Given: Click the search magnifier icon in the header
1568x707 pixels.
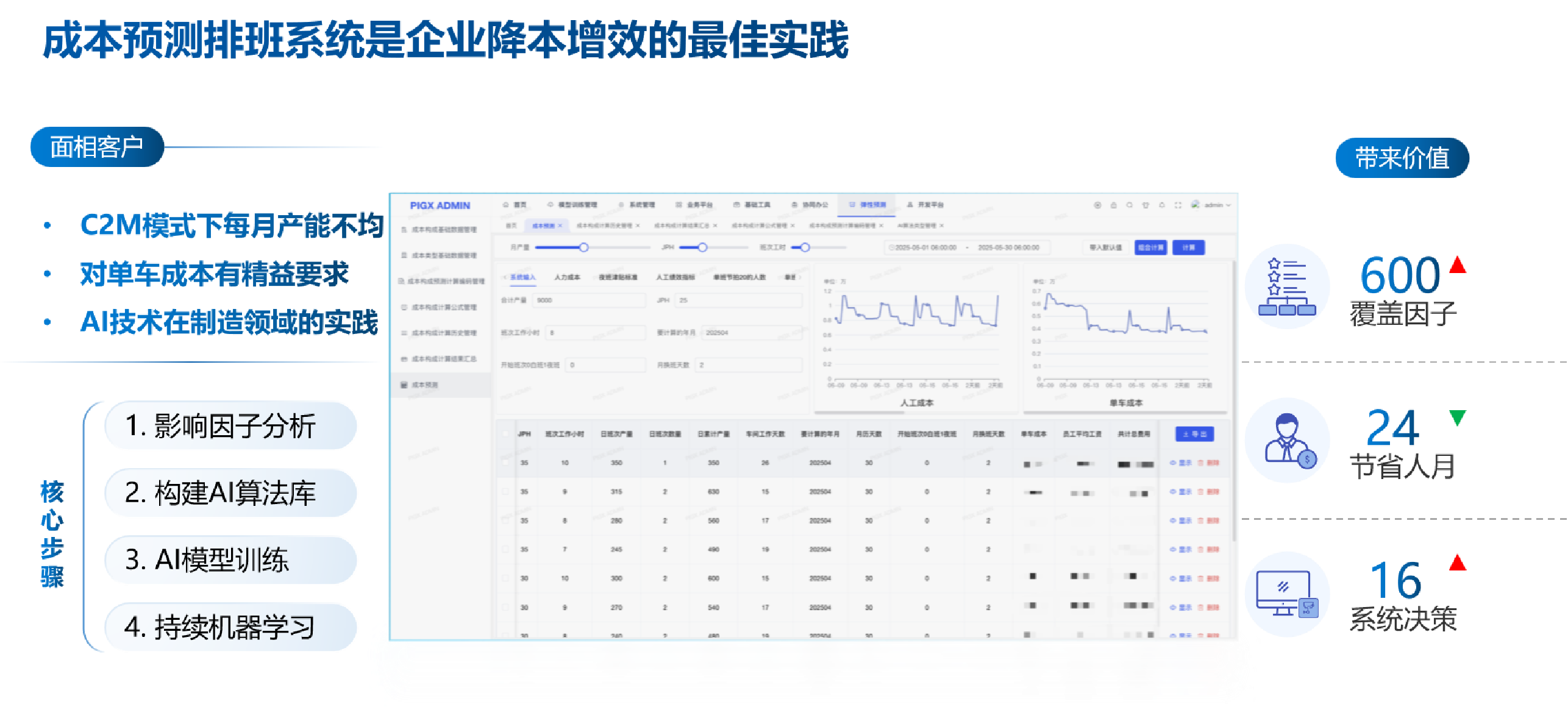Looking at the screenshot, I should coord(1129,205).
